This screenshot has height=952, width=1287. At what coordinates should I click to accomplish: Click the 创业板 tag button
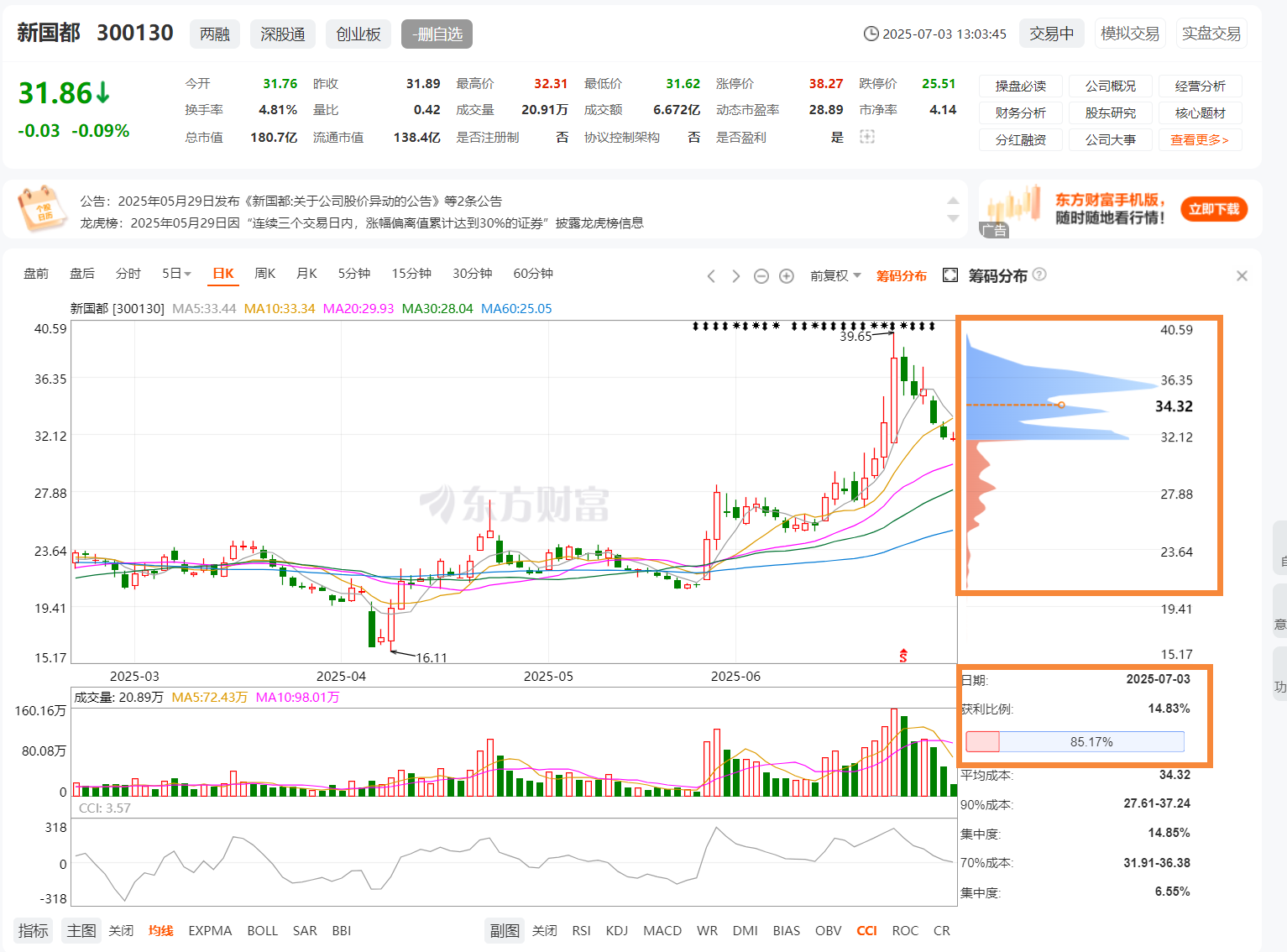point(358,34)
